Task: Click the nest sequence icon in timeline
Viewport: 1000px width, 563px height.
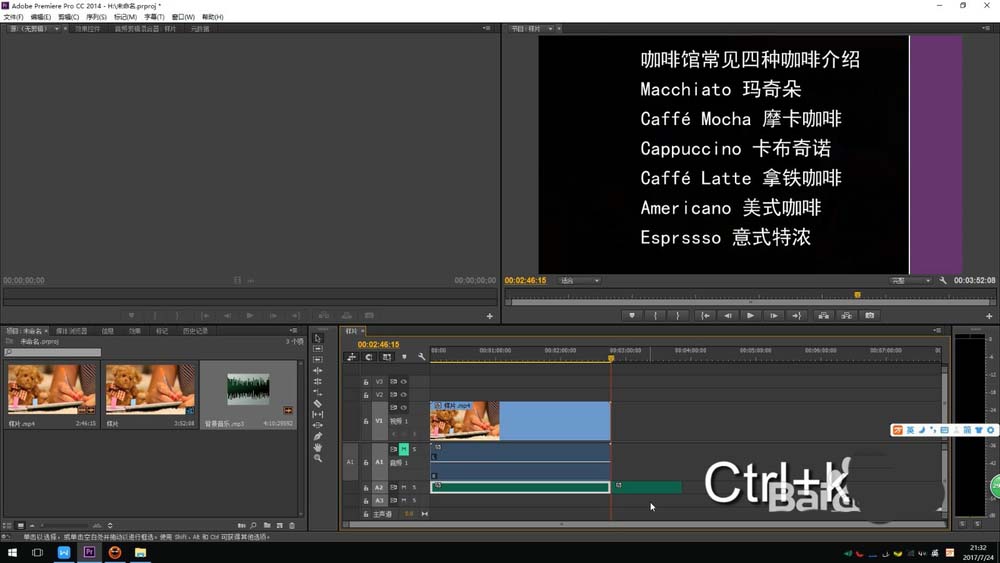Action: [x=351, y=357]
